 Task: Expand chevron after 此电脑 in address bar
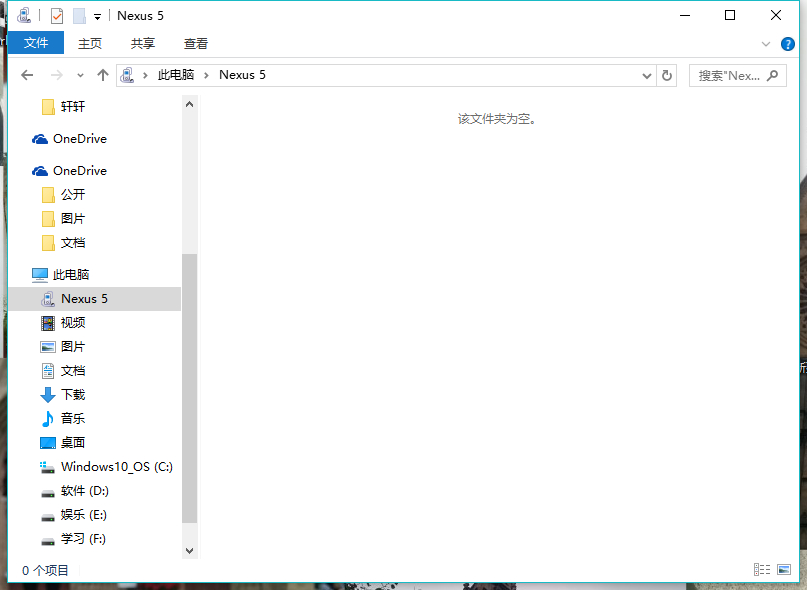pos(206,75)
